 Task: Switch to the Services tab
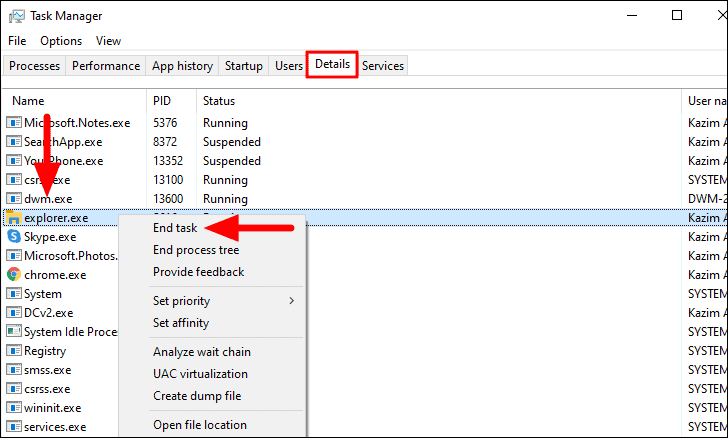[x=383, y=66]
